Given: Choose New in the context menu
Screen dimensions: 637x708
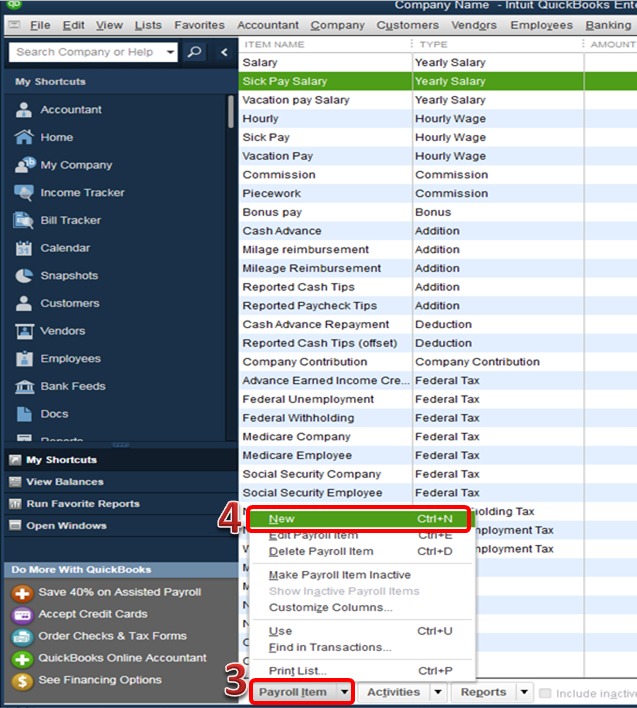Looking at the screenshot, I should point(360,519).
